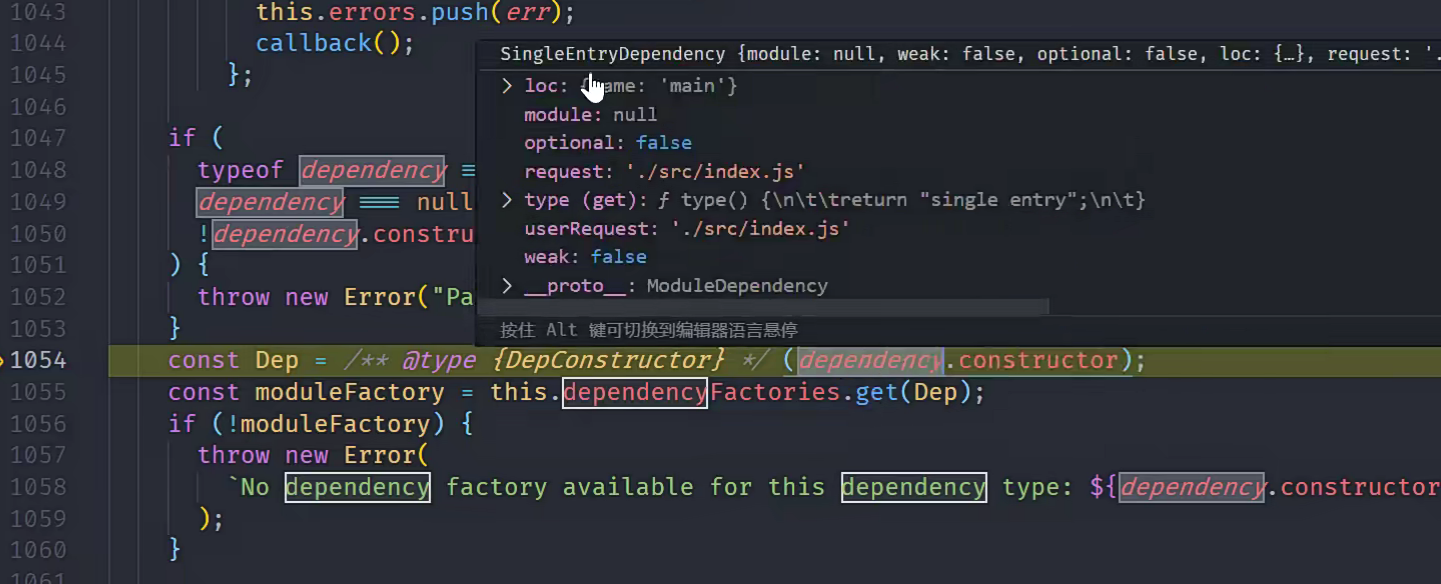The image size is (1441, 584).
Task: Expand the loc property in hover
Action: pos(507,86)
